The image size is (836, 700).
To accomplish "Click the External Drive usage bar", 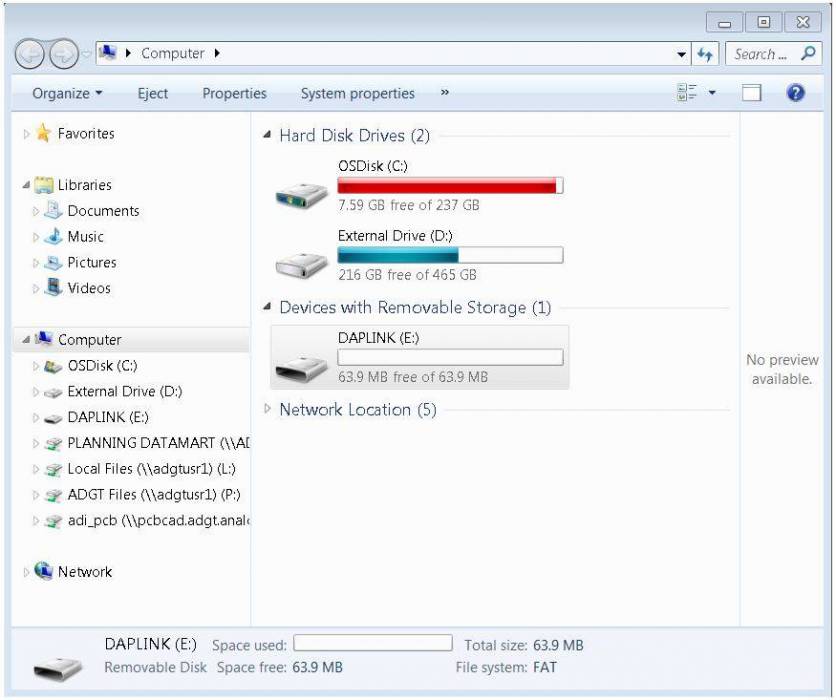I will point(451,255).
